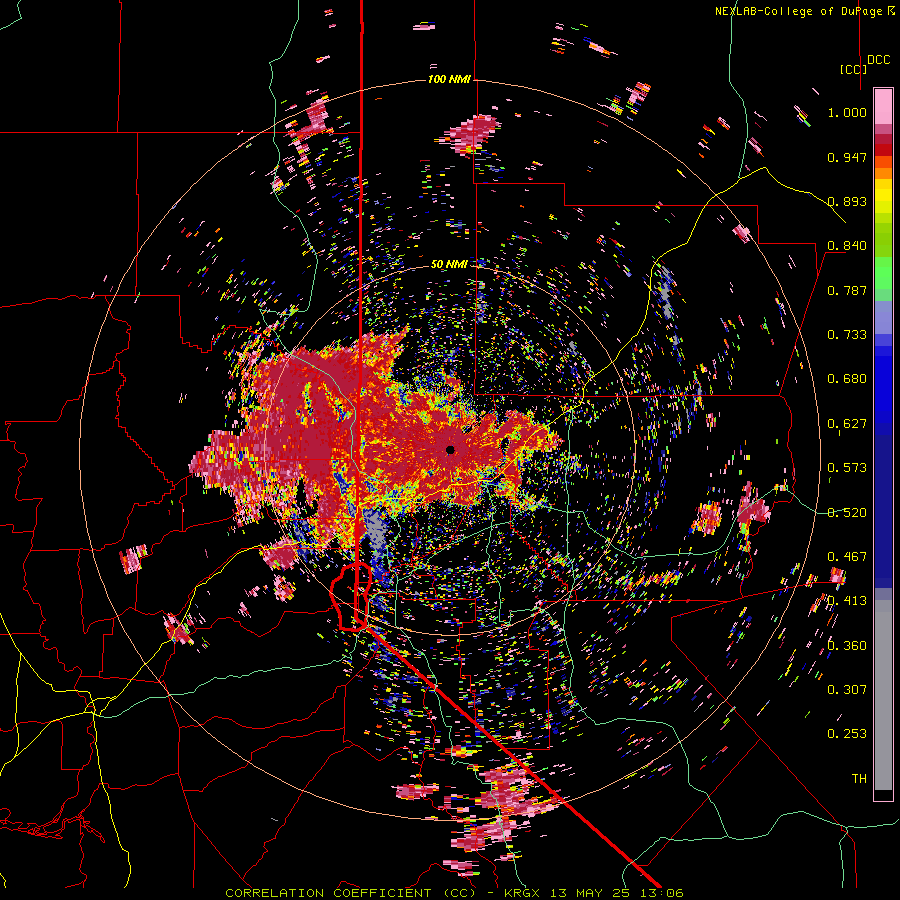Image resolution: width=900 pixels, height=900 pixels.
Task: Click the NEXLAB-College of DuPage credit text
Action: click(798, 11)
